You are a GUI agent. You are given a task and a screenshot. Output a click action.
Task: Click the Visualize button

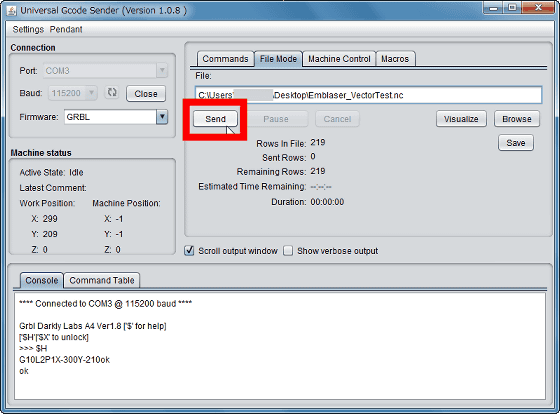(461, 119)
